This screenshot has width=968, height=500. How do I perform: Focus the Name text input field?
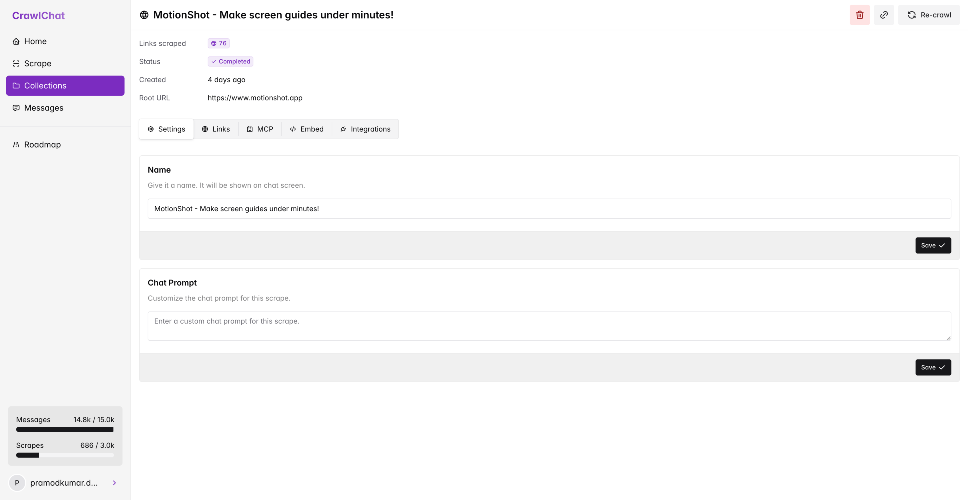click(x=549, y=208)
